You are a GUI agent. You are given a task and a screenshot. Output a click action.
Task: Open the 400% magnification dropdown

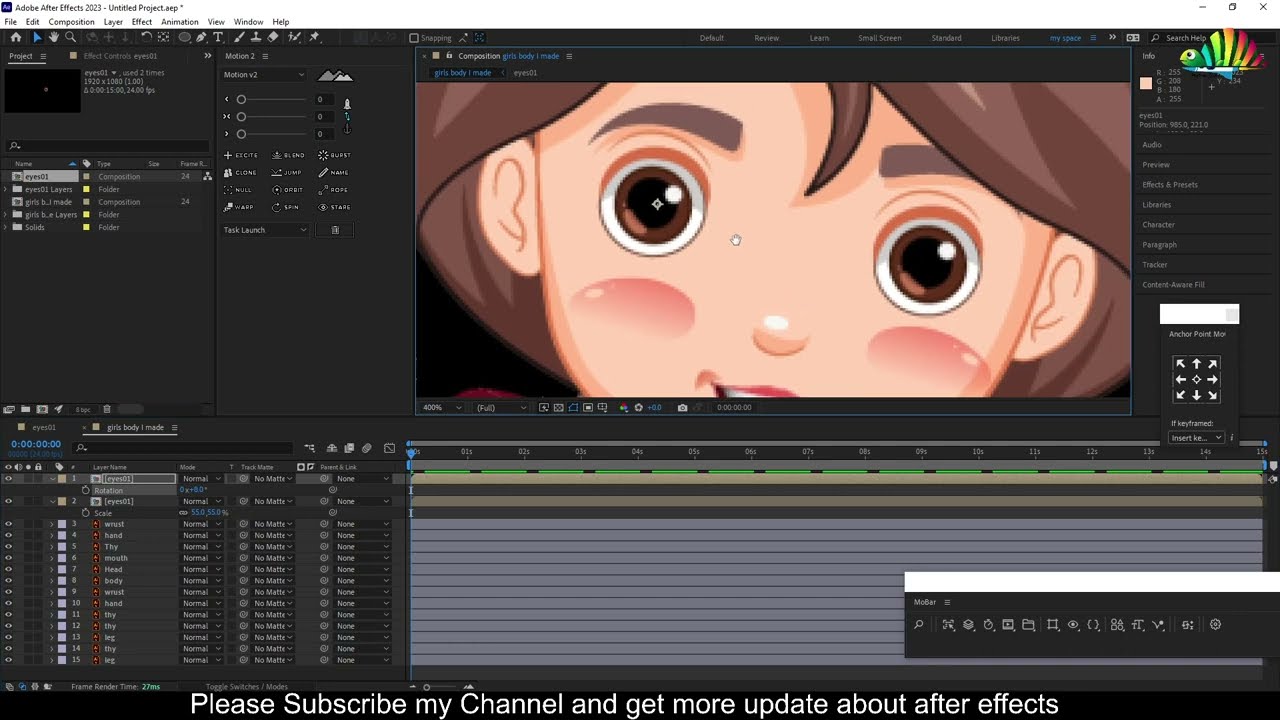click(x=442, y=408)
